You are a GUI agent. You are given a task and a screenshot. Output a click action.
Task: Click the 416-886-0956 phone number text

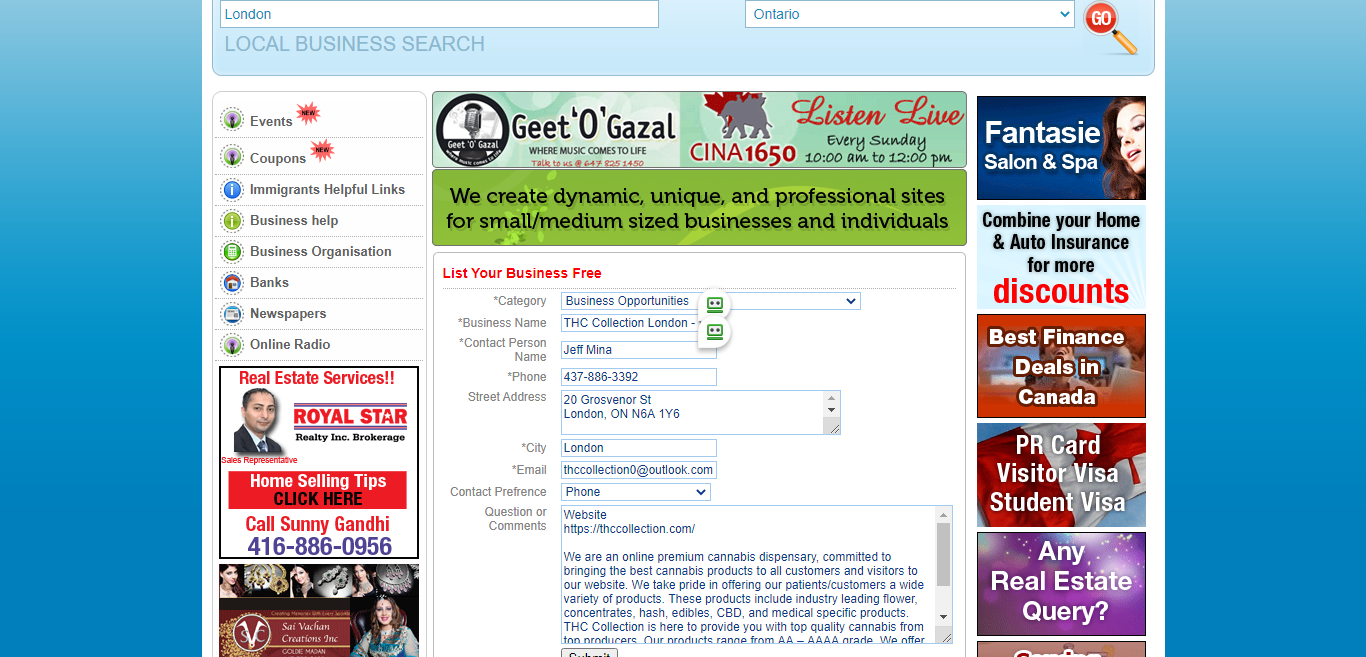click(x=320, y=546)
